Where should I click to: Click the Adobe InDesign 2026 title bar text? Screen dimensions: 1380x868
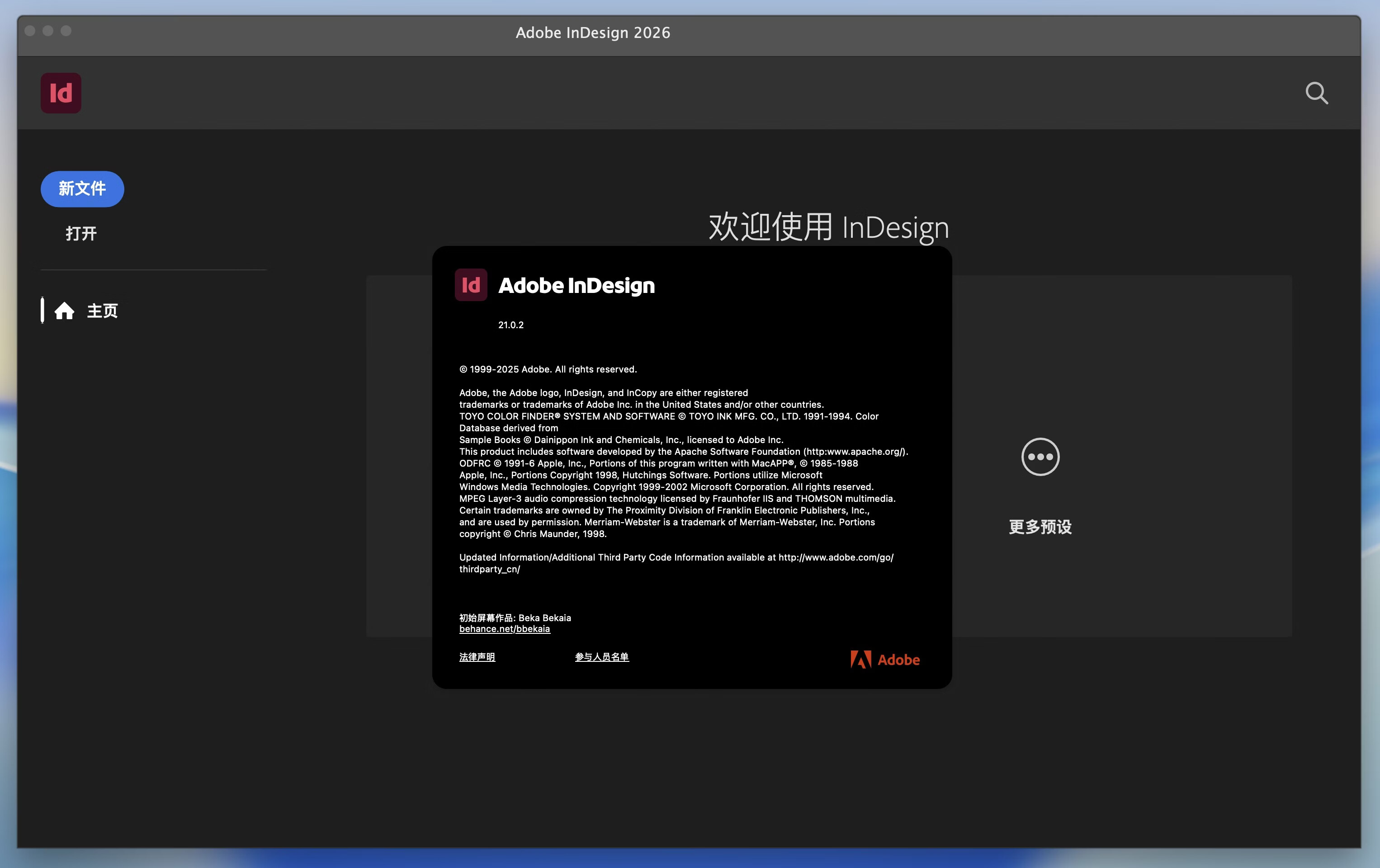pos(593,33)
